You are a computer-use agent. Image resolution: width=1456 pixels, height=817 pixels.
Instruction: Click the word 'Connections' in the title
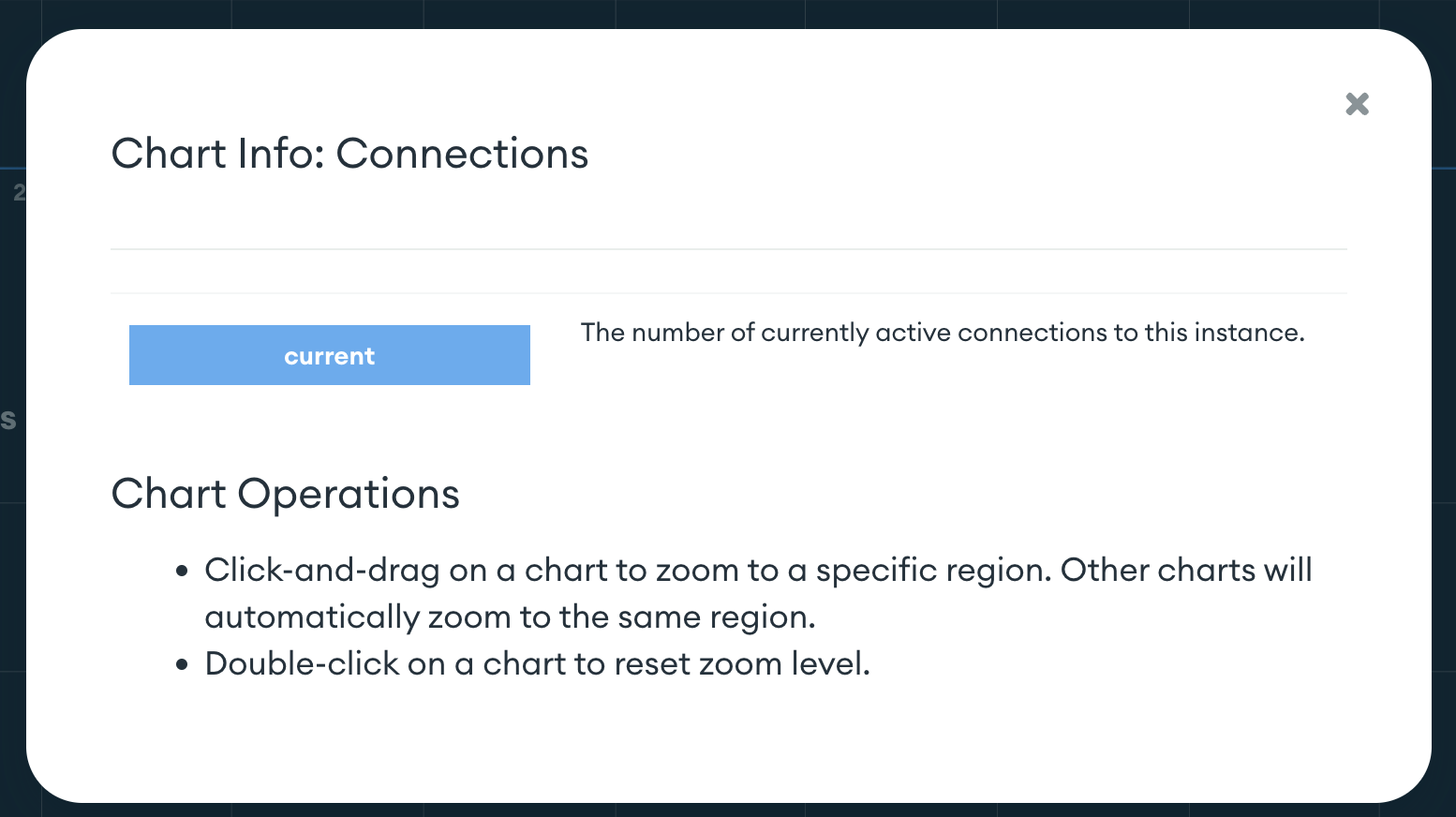click(463, 153)
